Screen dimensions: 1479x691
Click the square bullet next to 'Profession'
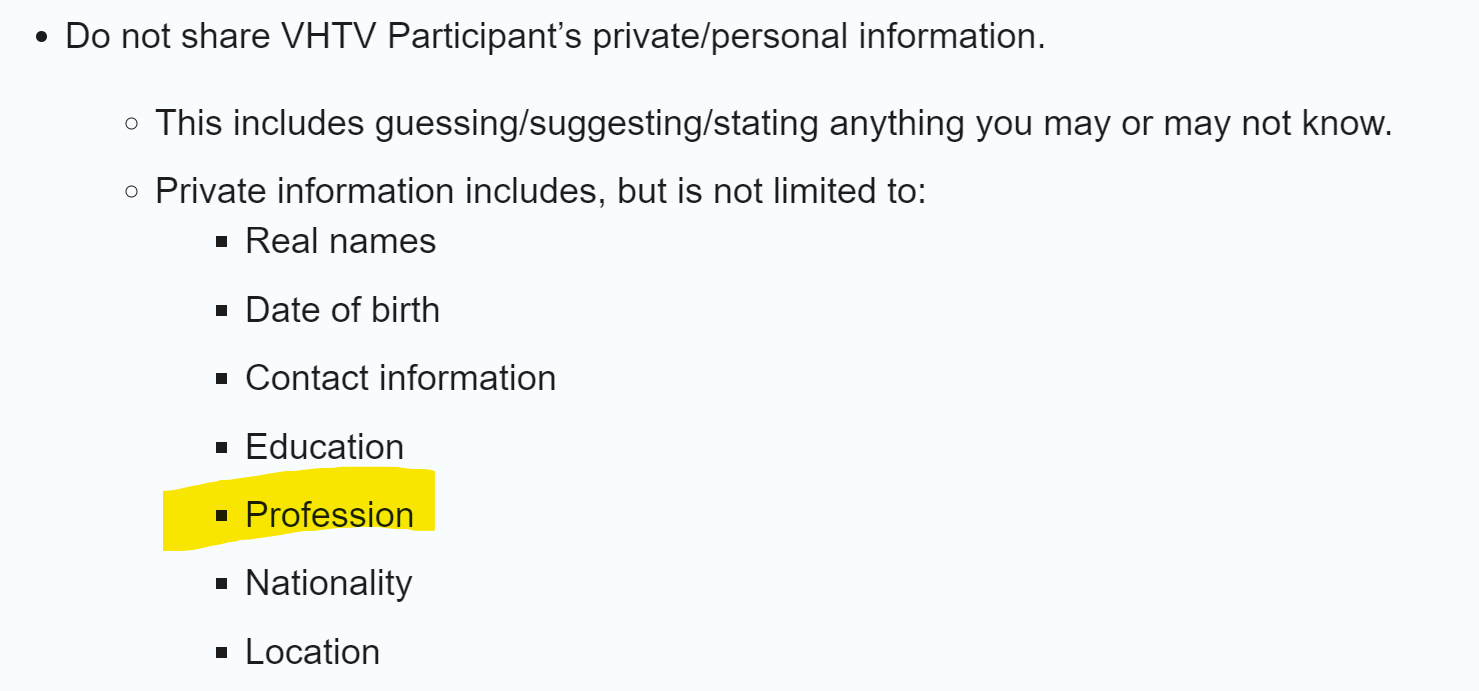click(x=222, y=516)
